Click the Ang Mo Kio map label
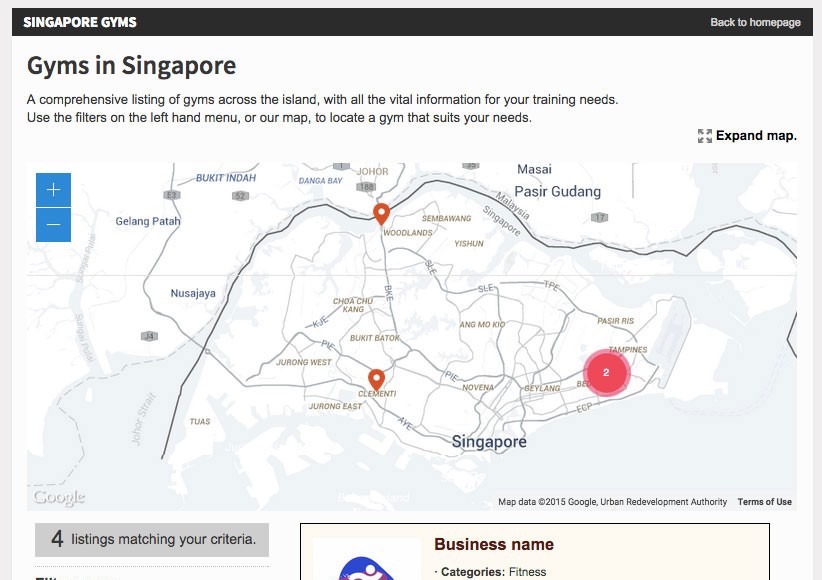Image resolution: width=822 pixels, height=580 pixels. click(482, 325)
